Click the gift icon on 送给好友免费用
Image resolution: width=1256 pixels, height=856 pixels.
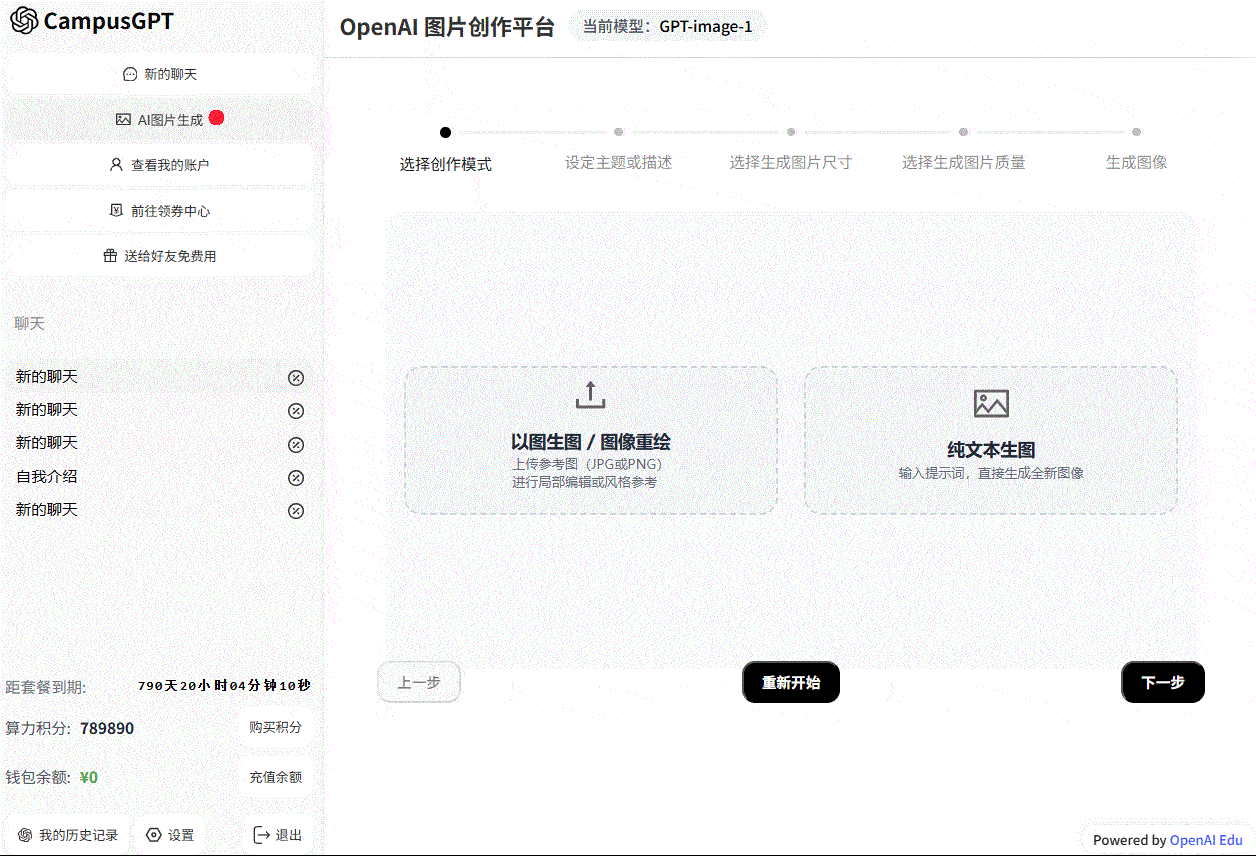109,255
